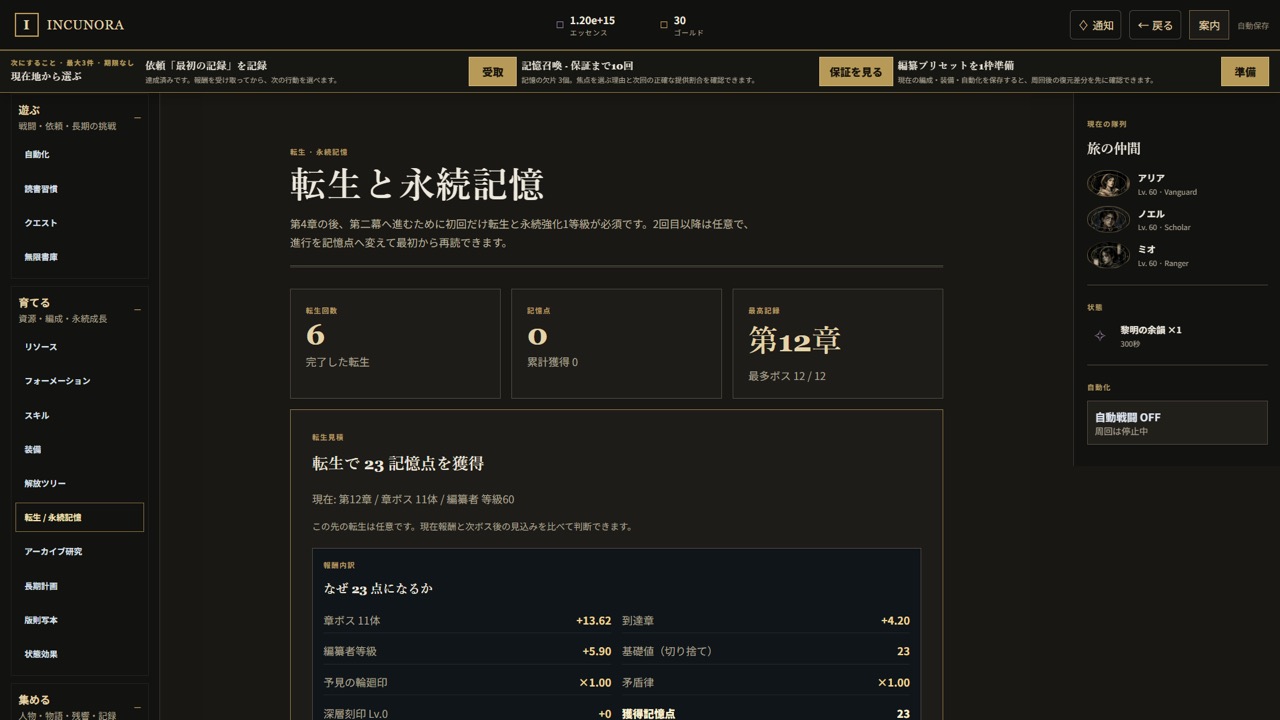Open 版刷写本 in the sidebar
The height and width of the screenshot is (720, 1280).
pos(80,620)
